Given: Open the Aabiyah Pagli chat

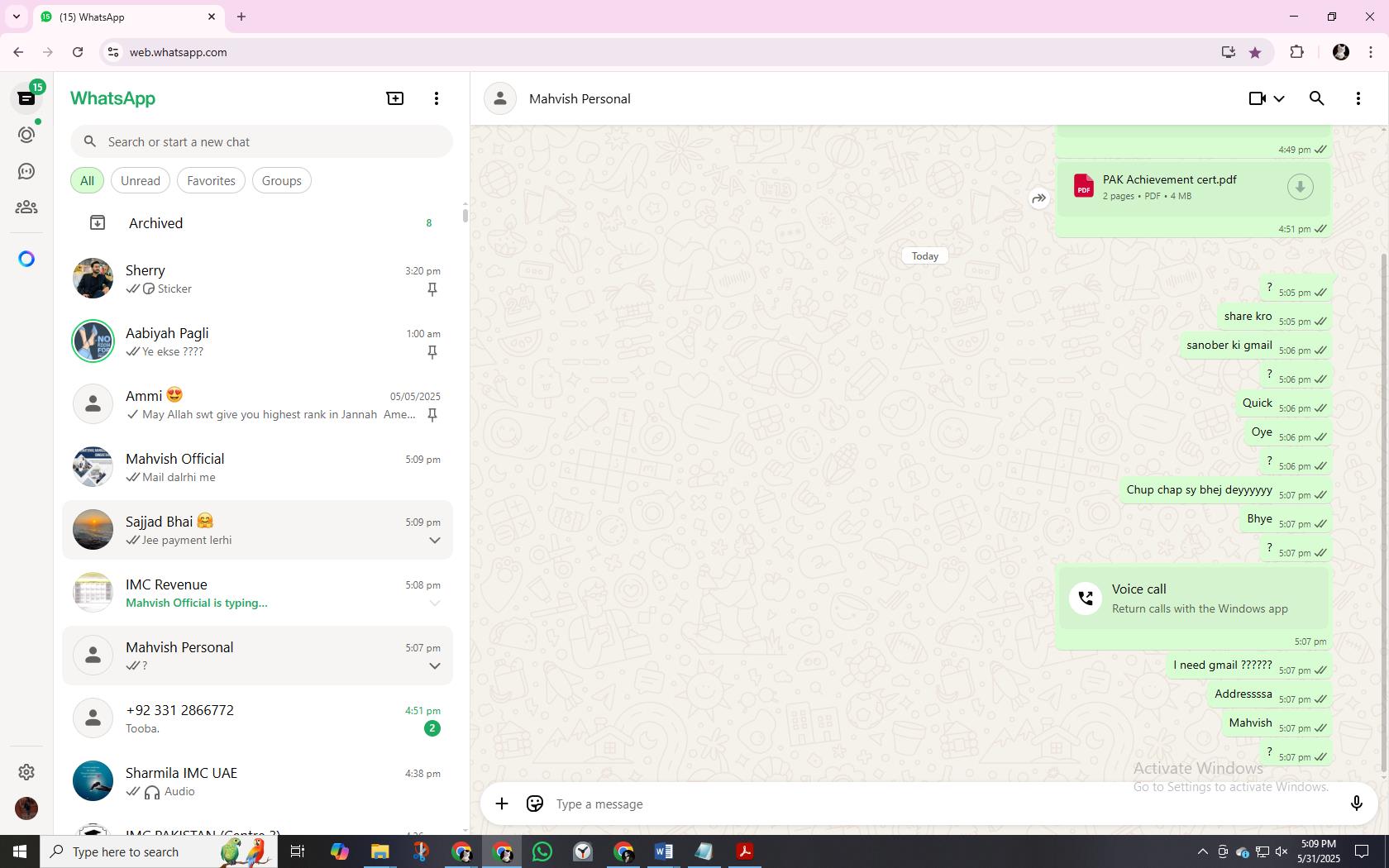Looking at the screenshot, I should pyautogui.click(x=258, y=341).
